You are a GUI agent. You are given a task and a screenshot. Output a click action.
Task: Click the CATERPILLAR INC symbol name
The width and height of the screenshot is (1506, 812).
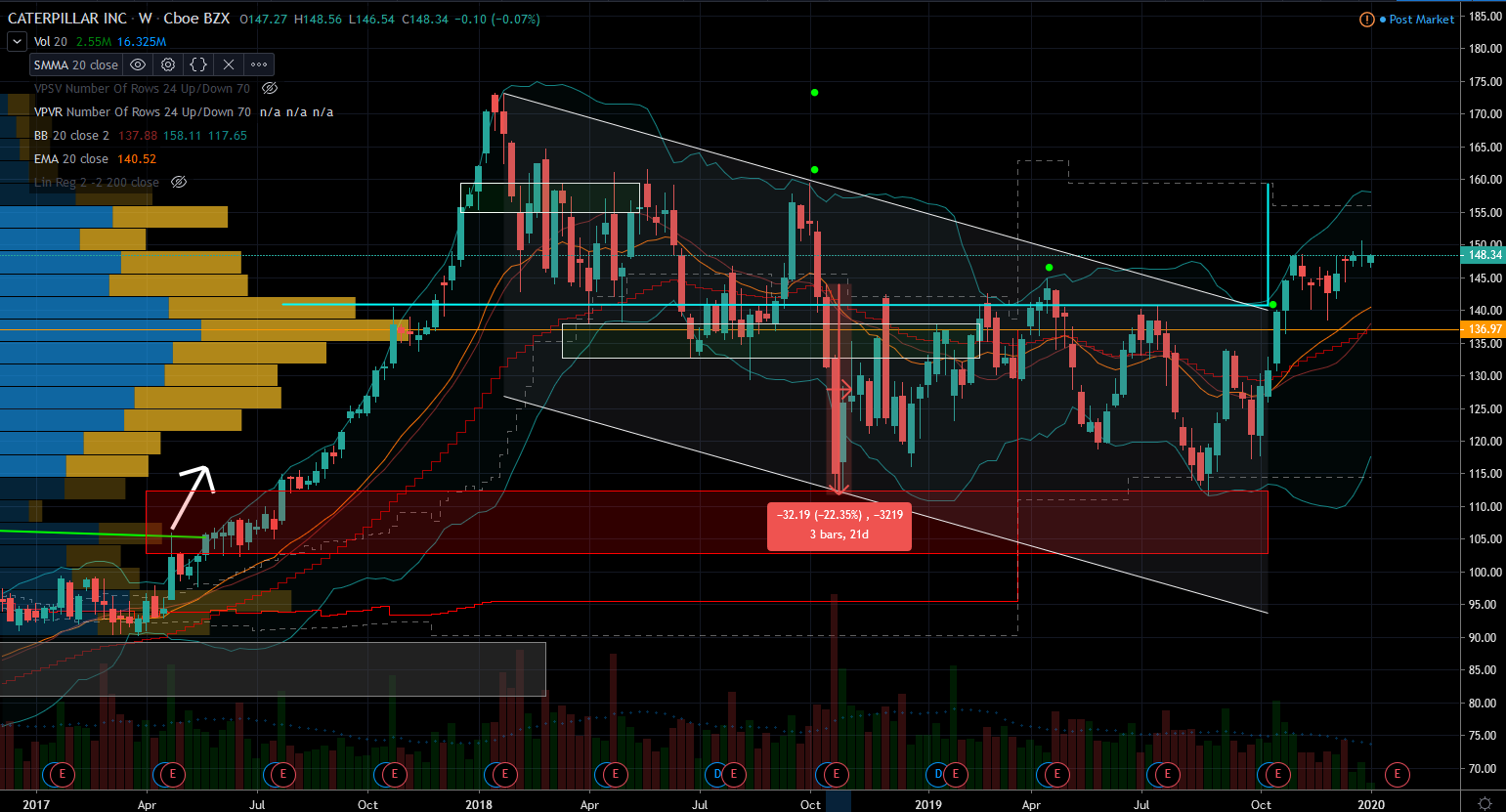pyautogui.click(x=67, y=19)
